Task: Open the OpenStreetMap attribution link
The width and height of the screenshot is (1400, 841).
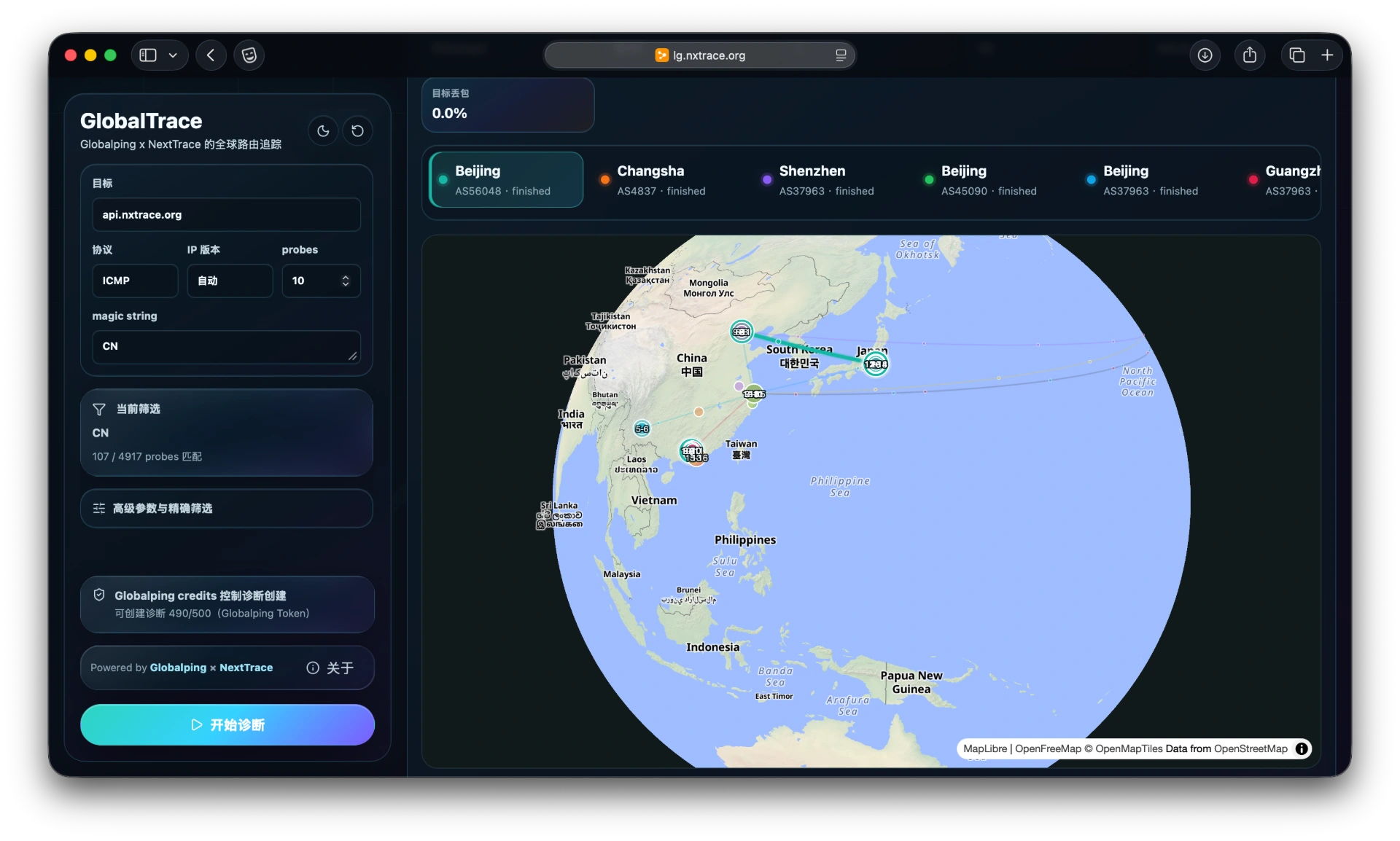Action: click(x=1251, y=749)
